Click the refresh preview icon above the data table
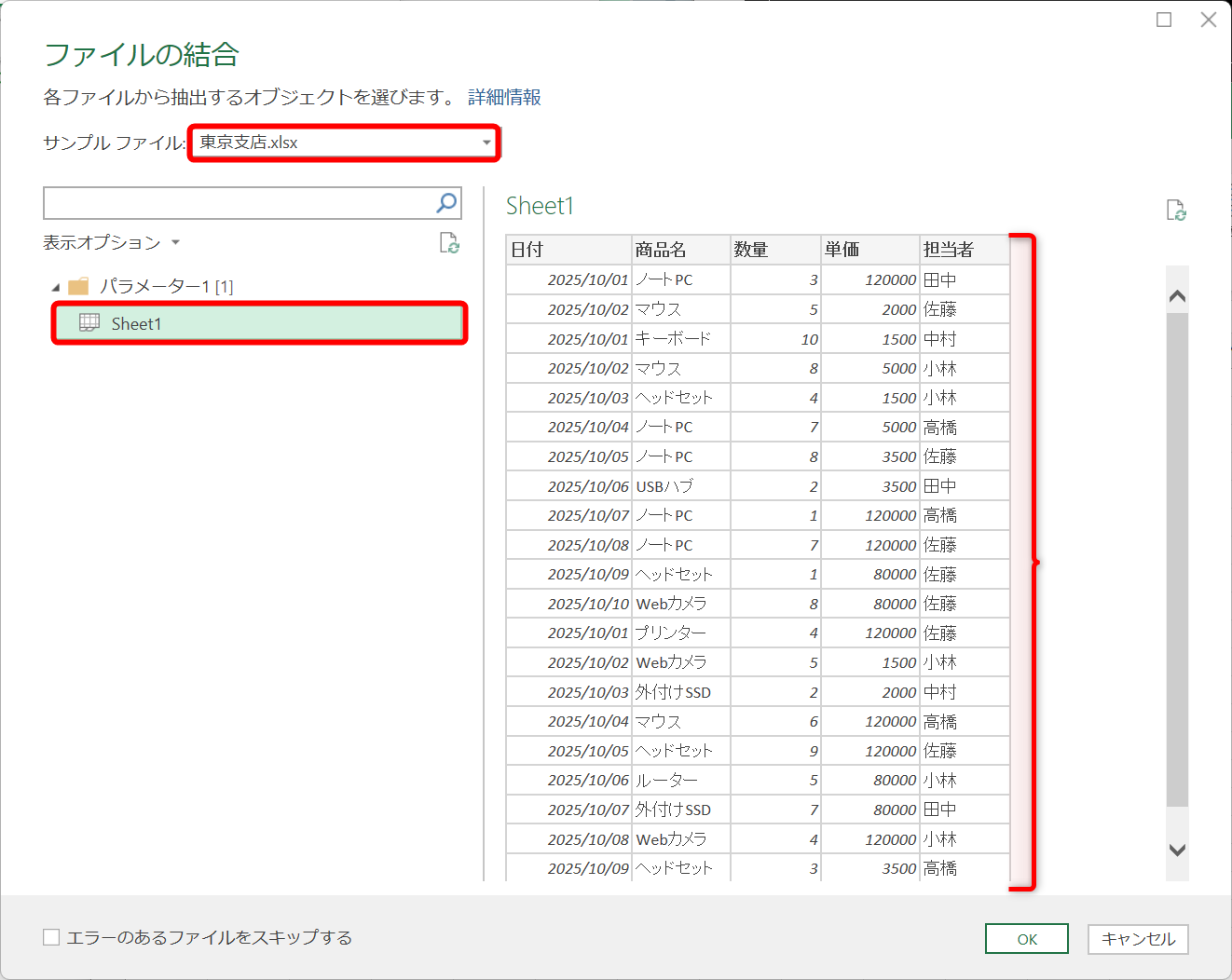Viewport: 1232px width, 980px height. [1176, 211]
